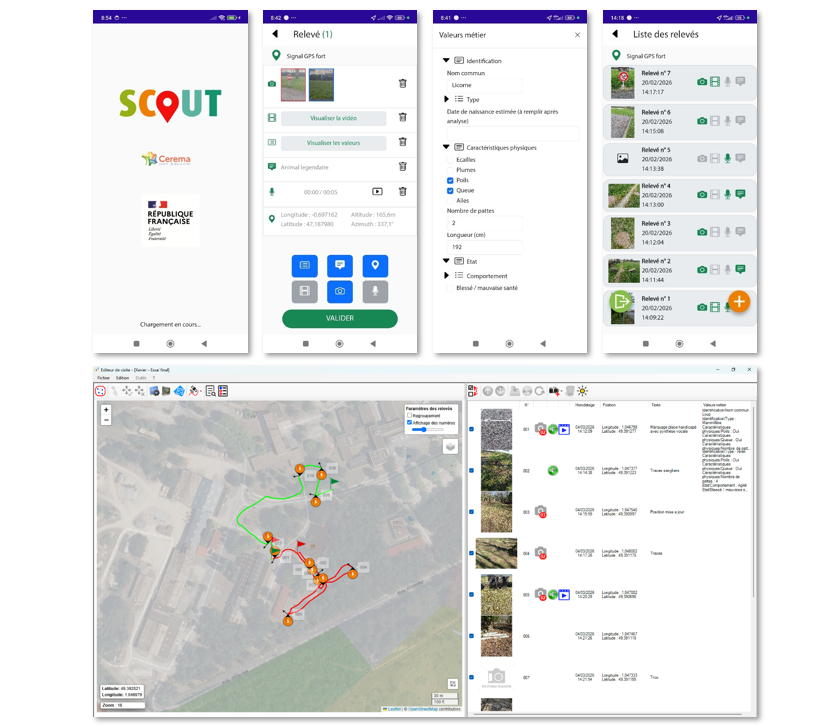The image size is (830, 727).
Task: Click the sun brightness icon in list toolbar
Action: (583, 391)
